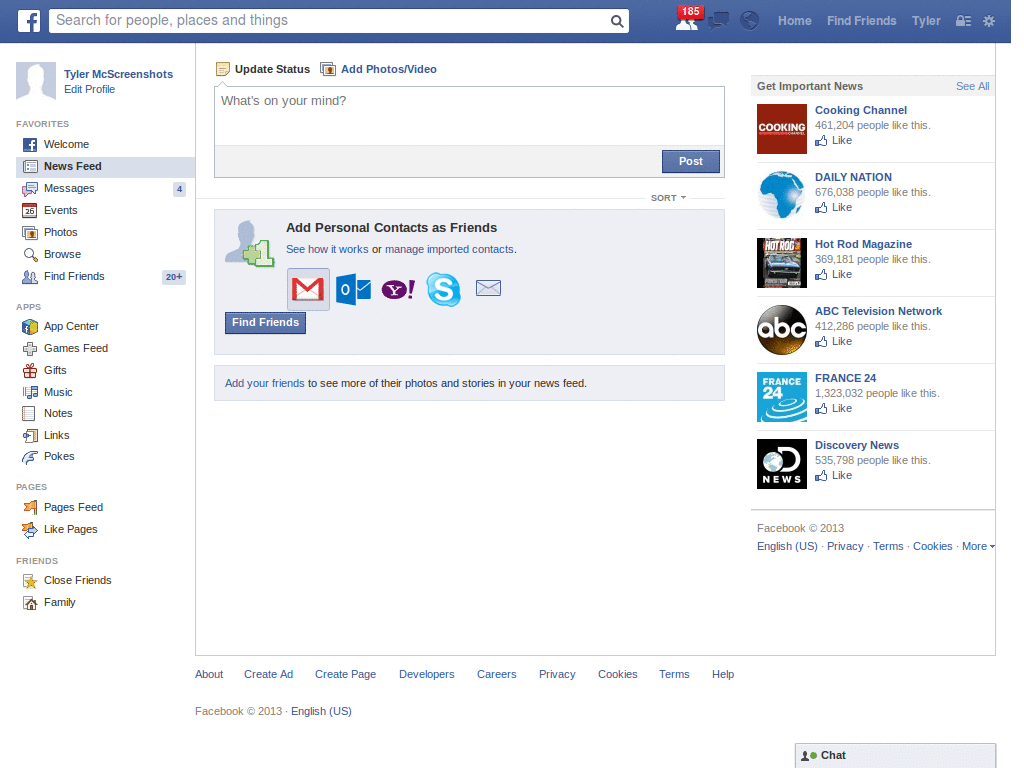The image size is (1024, 768).
Task: Select Gmail contact import icon
Action: tap(308, 289)
